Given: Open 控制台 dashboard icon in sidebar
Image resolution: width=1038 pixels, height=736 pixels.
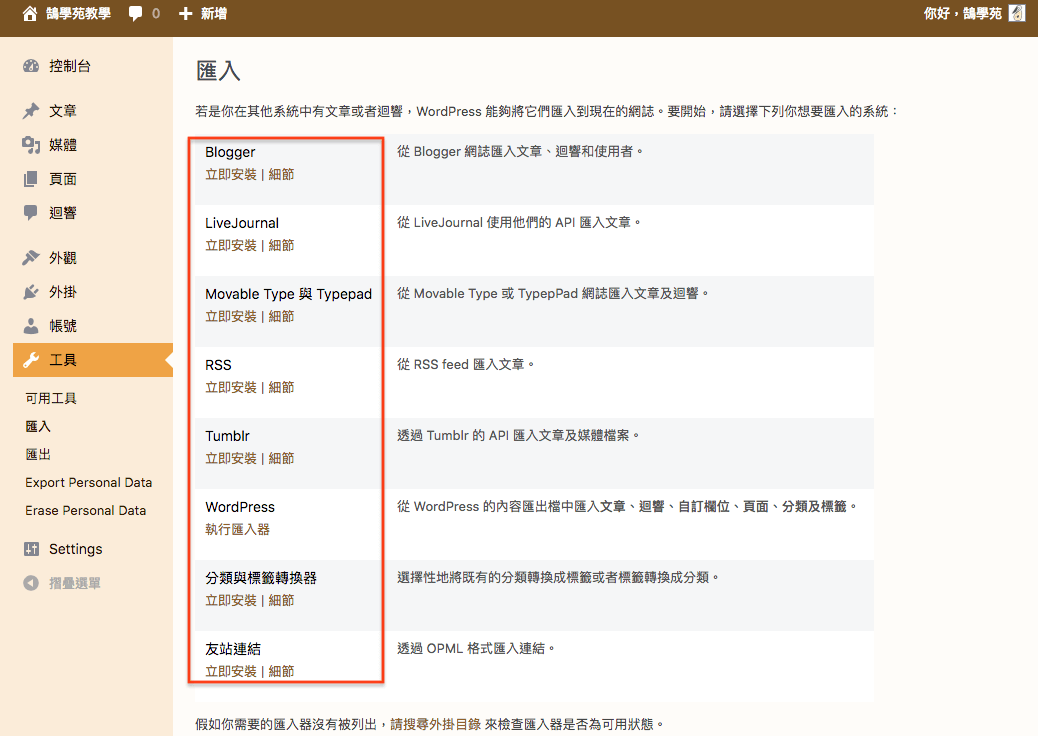Looking at the screenshot, I should 31,66.
